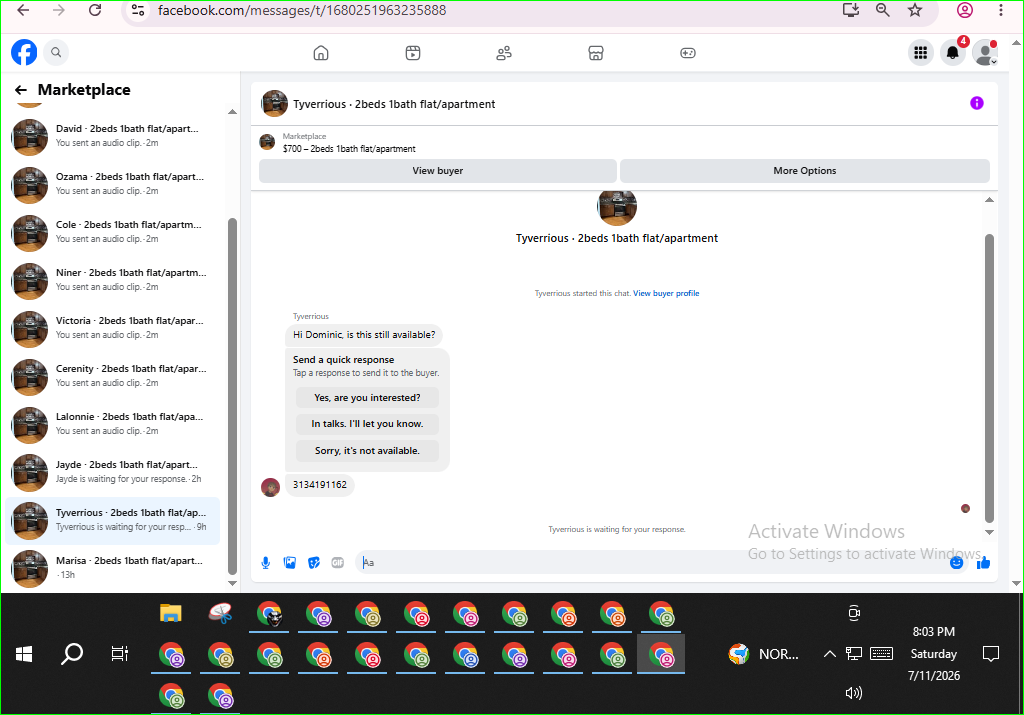Image resolution: width=1024 pixels, height=715 pixels.
Task: Open Task View on the taskbar
Action: coord(120,654)
